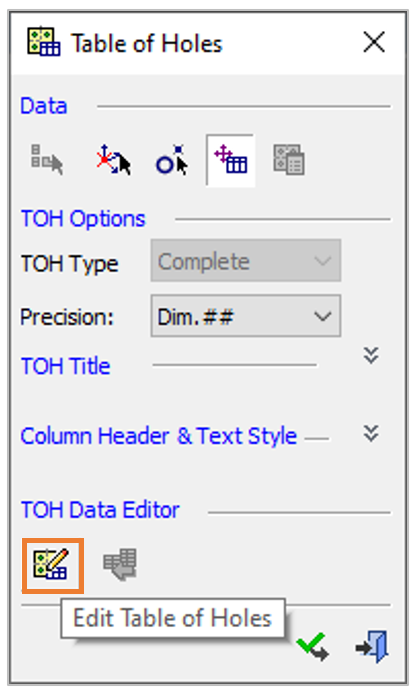Open the Precision Dim.## dropdown
This screenshot has height=692, width=416.
(x=246, y=316)
